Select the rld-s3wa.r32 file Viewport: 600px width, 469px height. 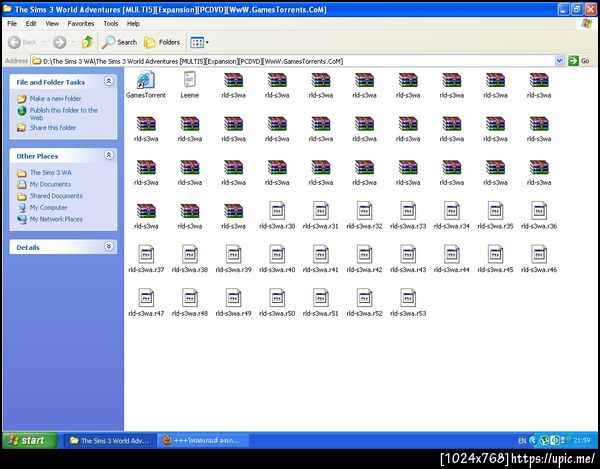[364, 215]
